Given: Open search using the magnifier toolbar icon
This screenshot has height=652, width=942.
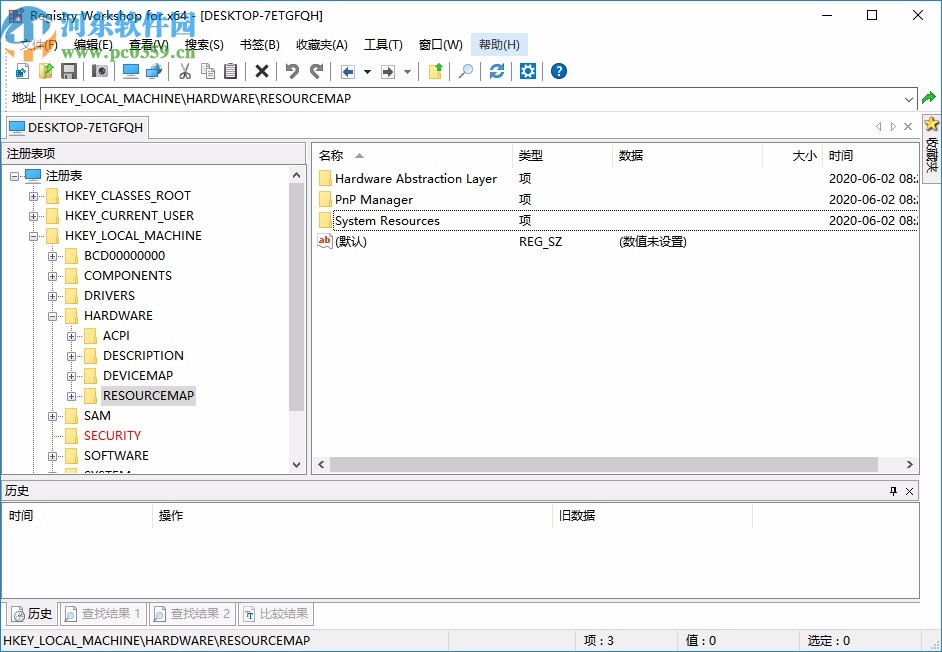Looking at the screenshot, I should click(464, 71).
